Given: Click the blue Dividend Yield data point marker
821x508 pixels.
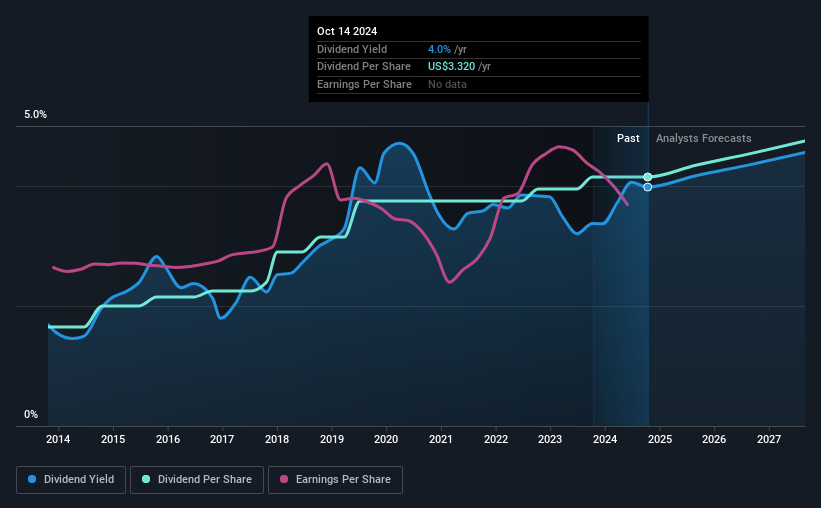Looking at the screenshot, I should [648, 187].
